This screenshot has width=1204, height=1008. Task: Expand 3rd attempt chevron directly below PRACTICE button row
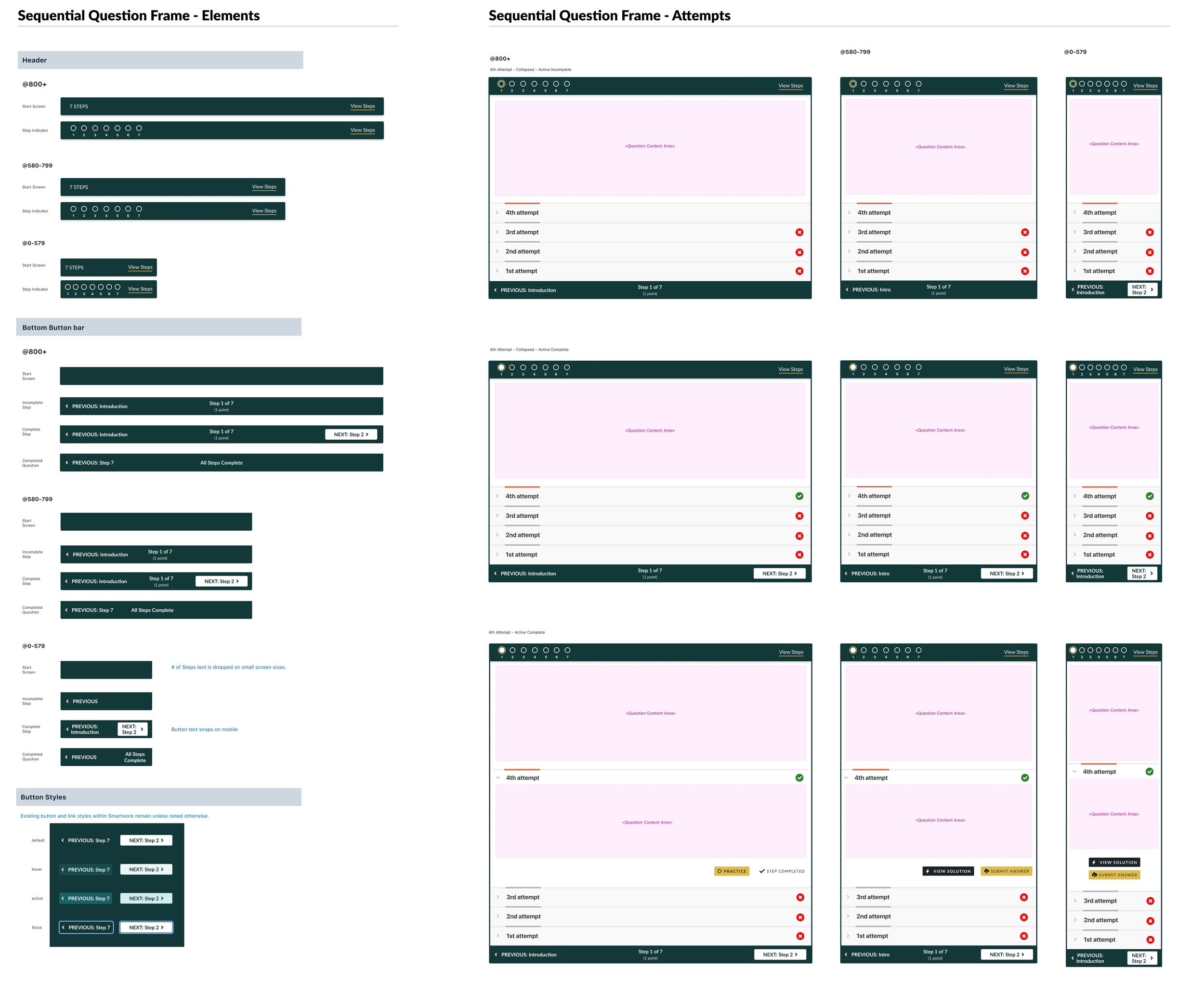click(x=497, y=897)
